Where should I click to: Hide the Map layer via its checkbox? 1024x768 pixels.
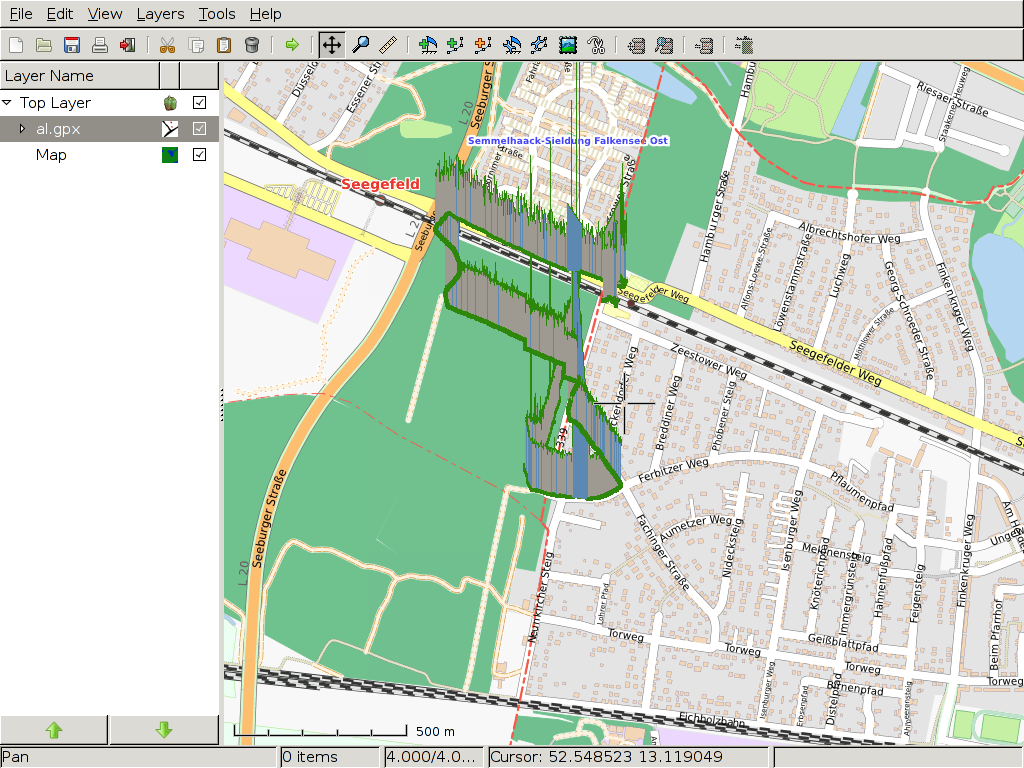[x=199, y=155]
